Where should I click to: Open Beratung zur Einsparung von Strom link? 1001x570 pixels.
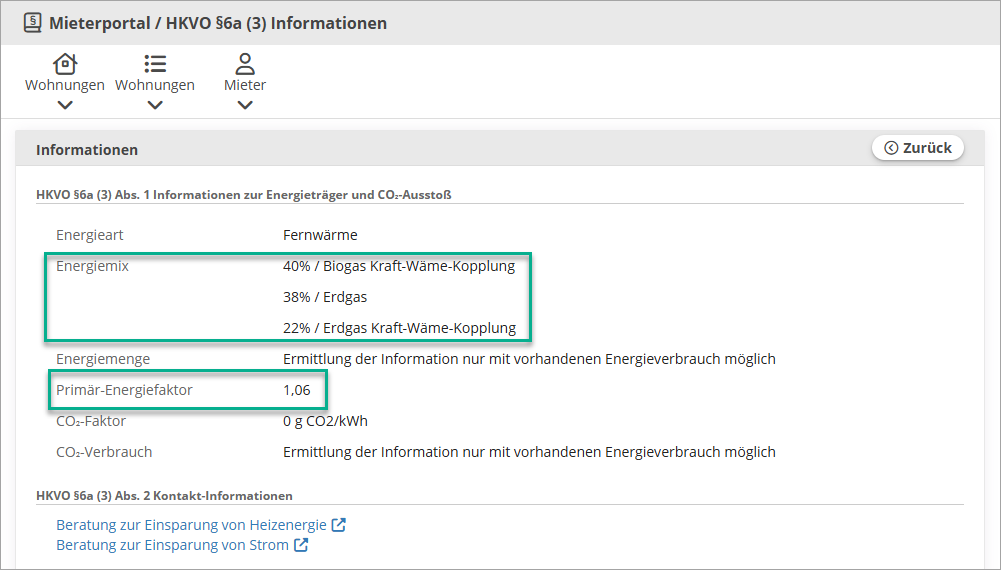(172, 544)
